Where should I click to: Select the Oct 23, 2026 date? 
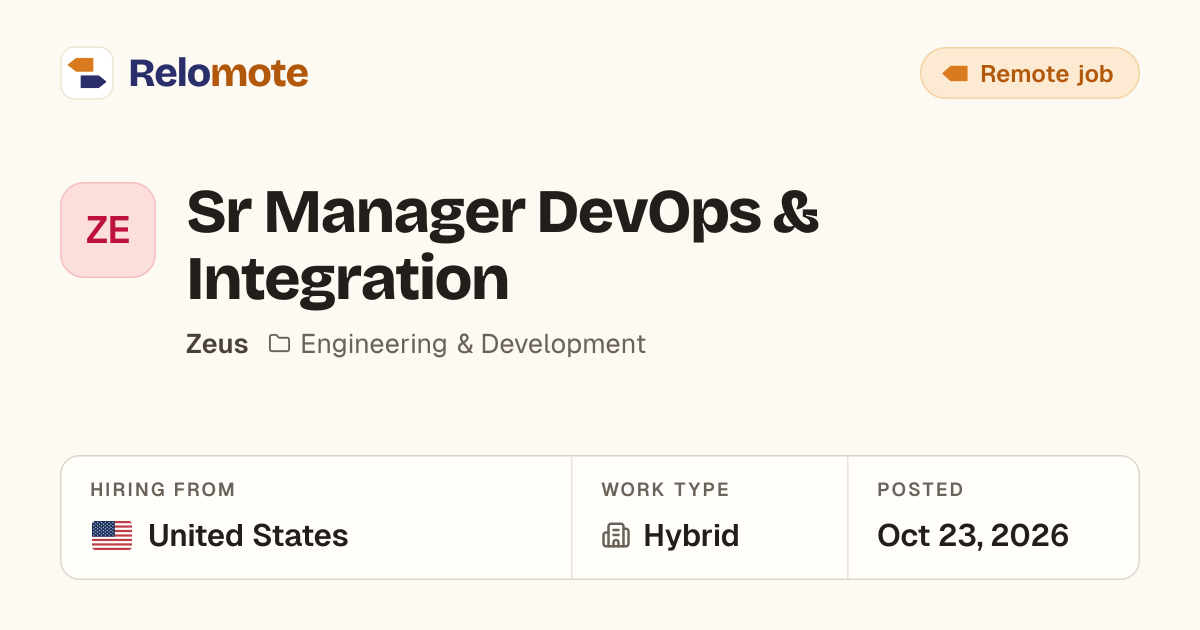(x=973, y=536)
